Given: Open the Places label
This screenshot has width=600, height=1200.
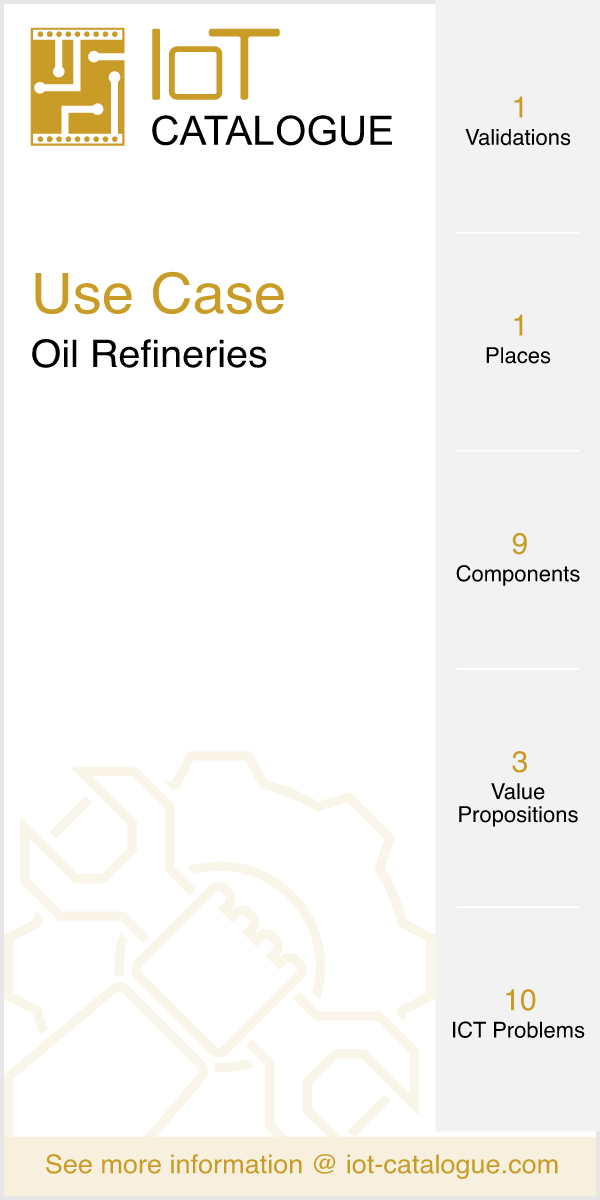Looking at the screenshot, I should (x=518, y=356).
